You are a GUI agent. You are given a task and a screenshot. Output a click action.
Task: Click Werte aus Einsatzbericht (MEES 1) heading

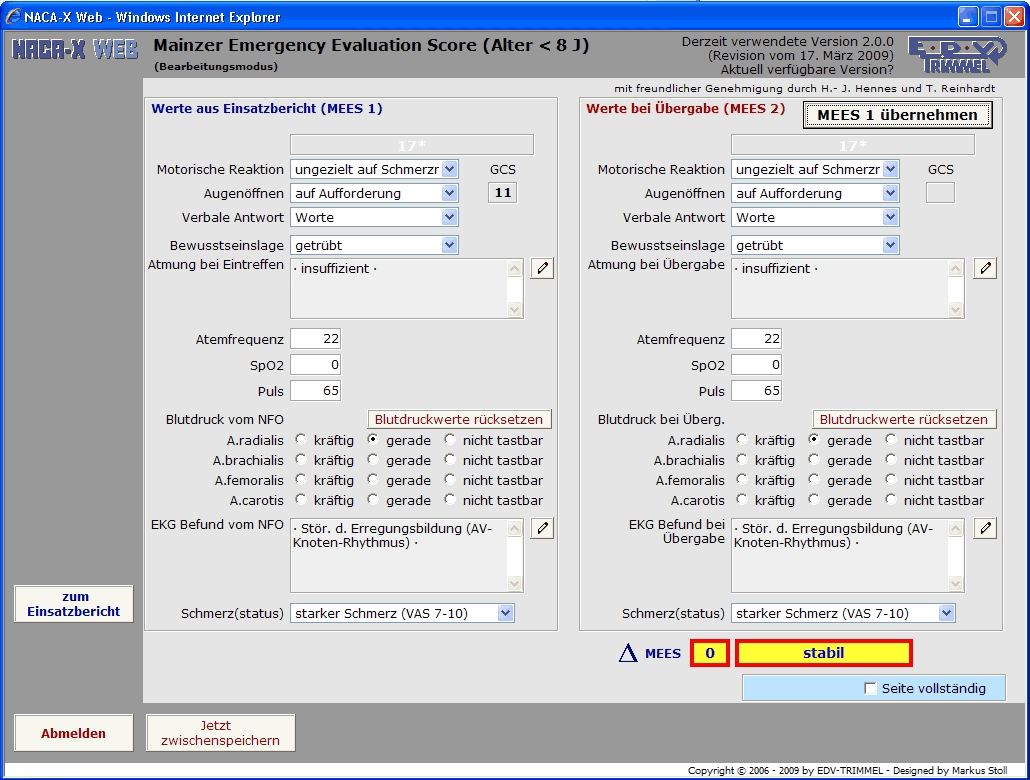coord(267,108)
